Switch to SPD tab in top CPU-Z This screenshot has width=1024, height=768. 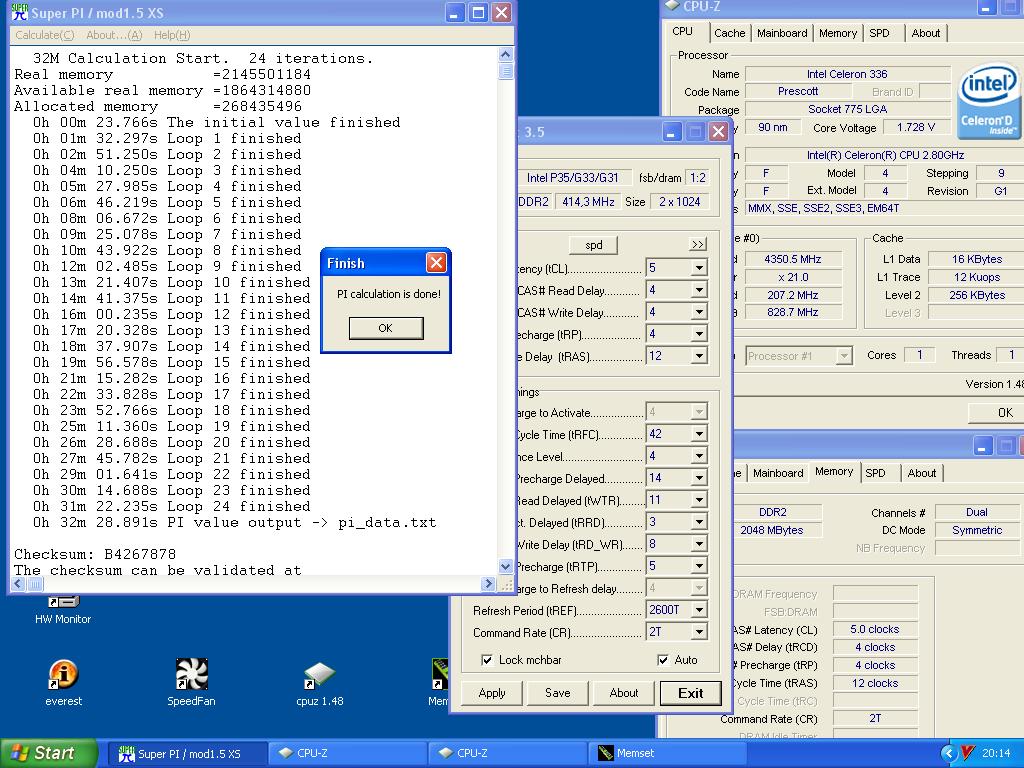click(x=880, y=33)
